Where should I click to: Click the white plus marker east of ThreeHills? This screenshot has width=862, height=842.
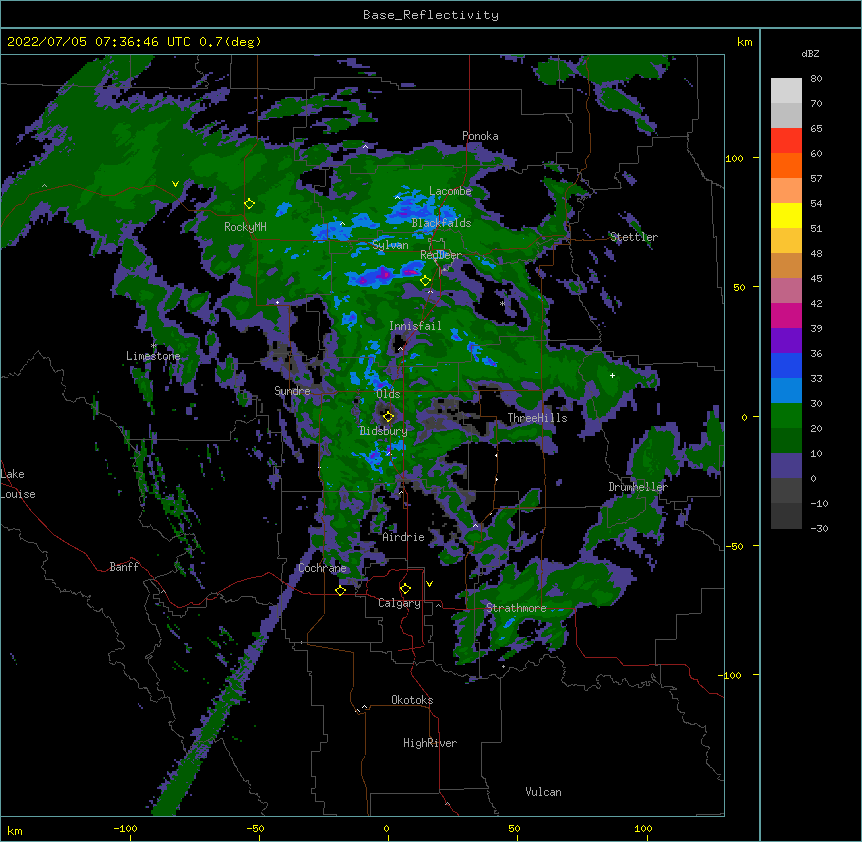pyautogui.click(x=612, y=375)
